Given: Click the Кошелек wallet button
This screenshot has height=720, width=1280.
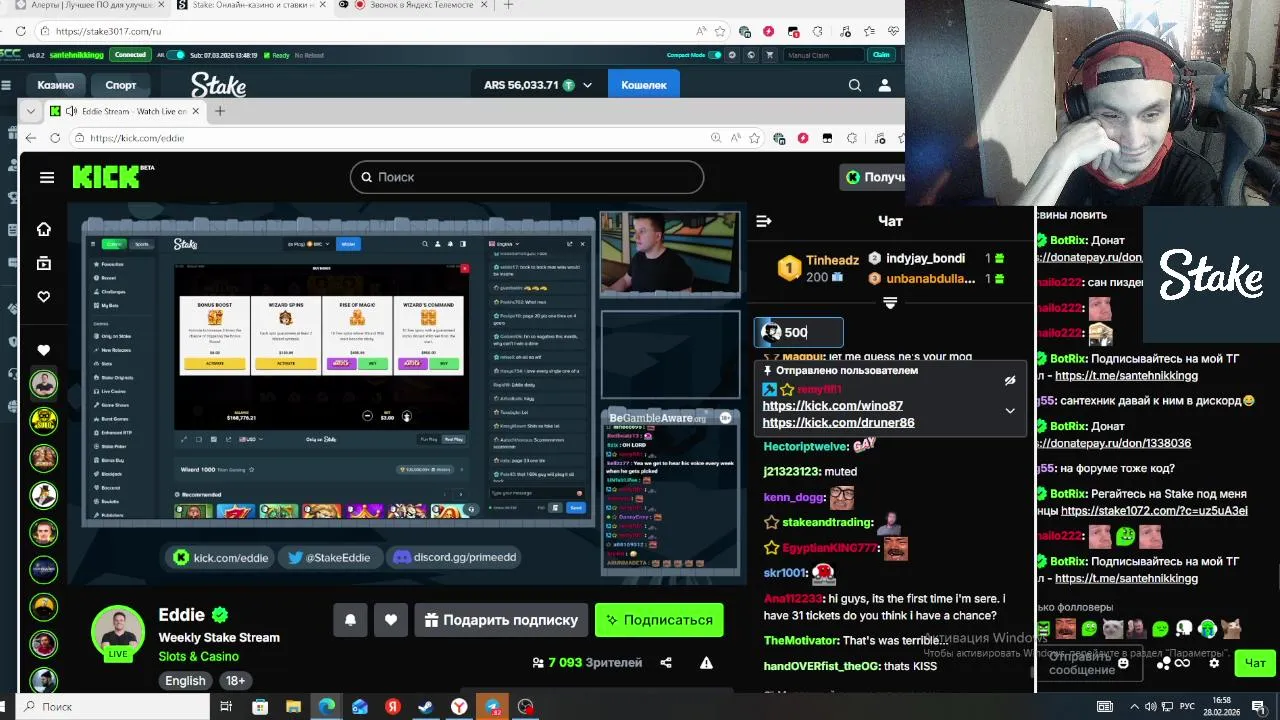Looking at the screenshot, I should [644, 85].
